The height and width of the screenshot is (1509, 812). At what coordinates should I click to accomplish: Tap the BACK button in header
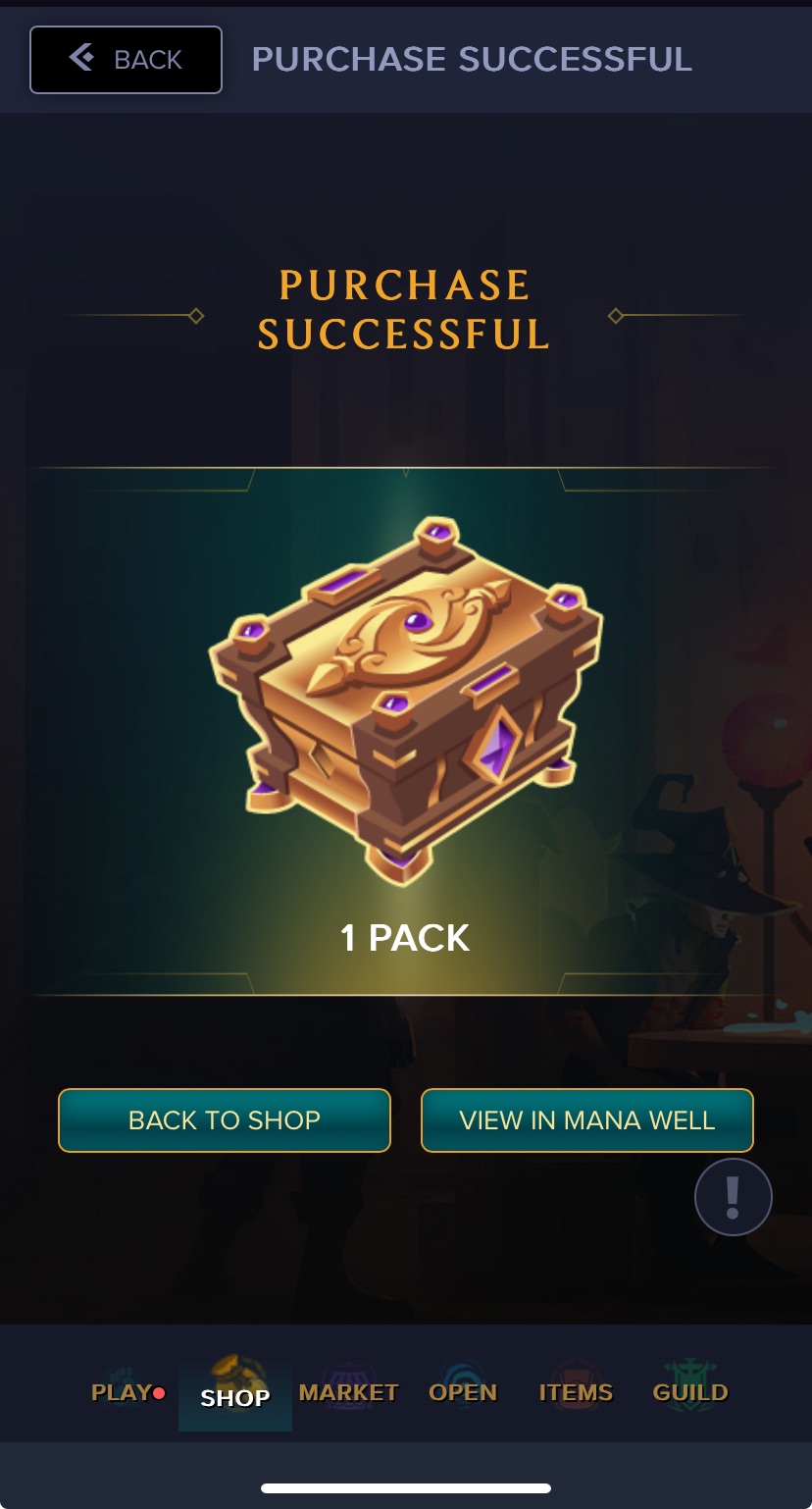pos(126,60)
